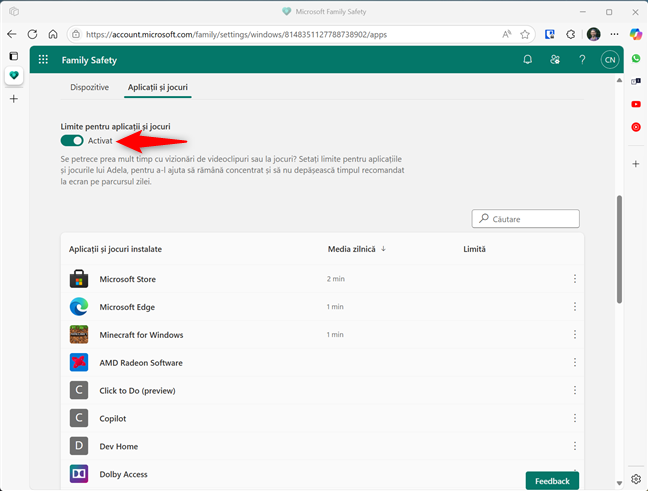The width and height of the screenshot is (648, 491).
Task: Open a new vertical tab
Action: coord(14,99)
